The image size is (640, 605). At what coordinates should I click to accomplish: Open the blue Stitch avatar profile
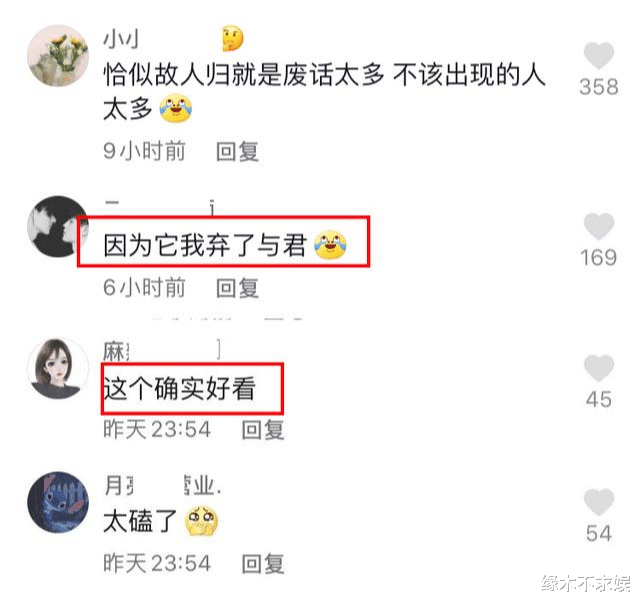pyautogui.click(x=58, y=503)
